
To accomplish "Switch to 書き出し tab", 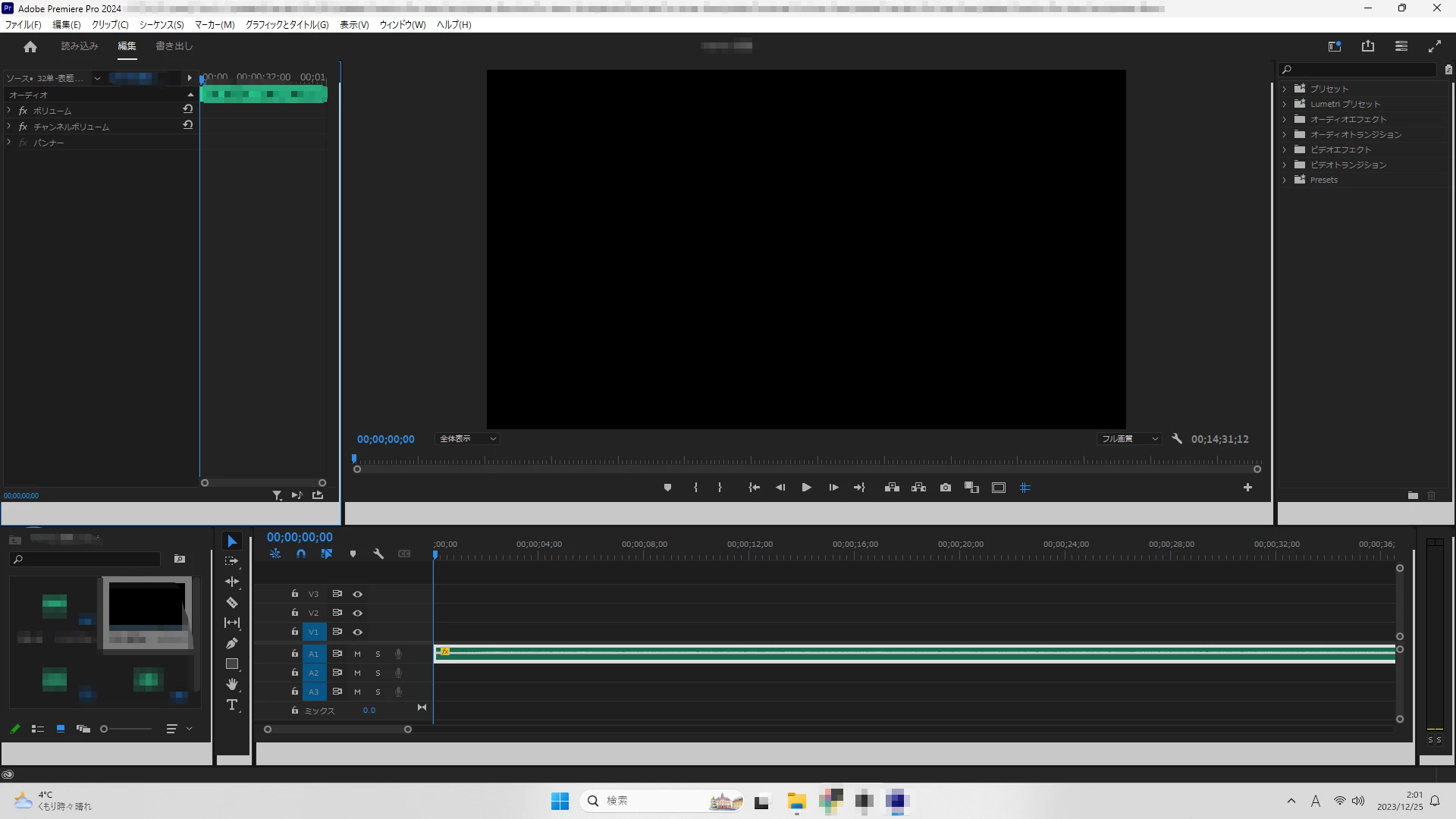I will point(174,46).
